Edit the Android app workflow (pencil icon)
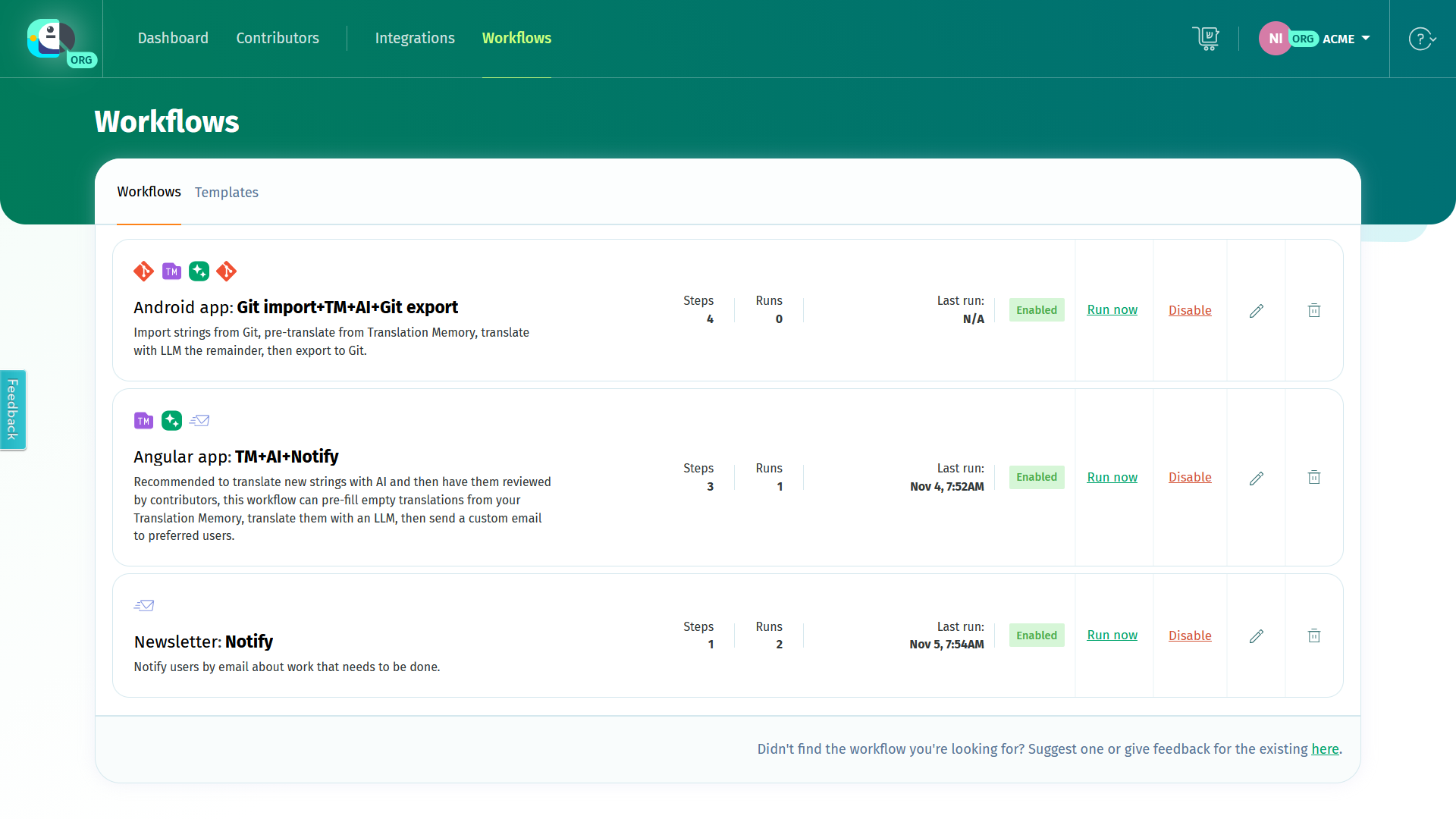1456x819 pixels. pyautogui.click(x=1257, y=311)
